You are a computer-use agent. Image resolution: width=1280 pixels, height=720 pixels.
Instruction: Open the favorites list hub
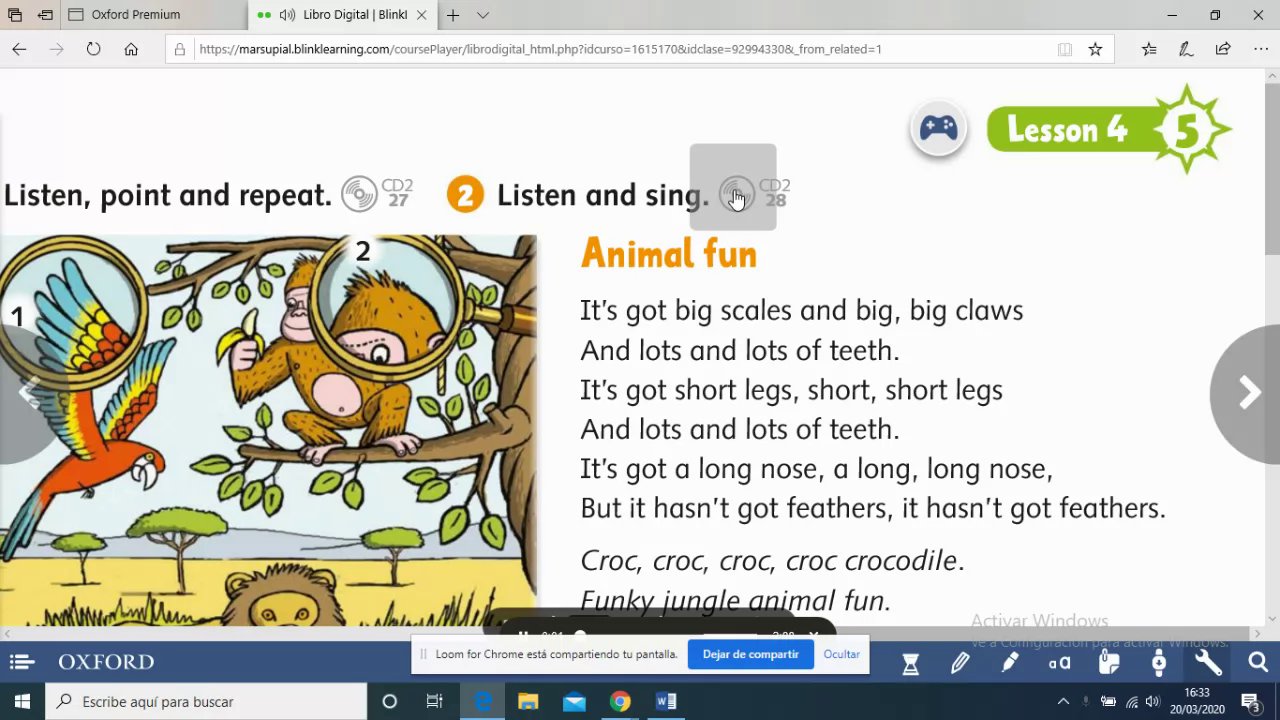1149,49
